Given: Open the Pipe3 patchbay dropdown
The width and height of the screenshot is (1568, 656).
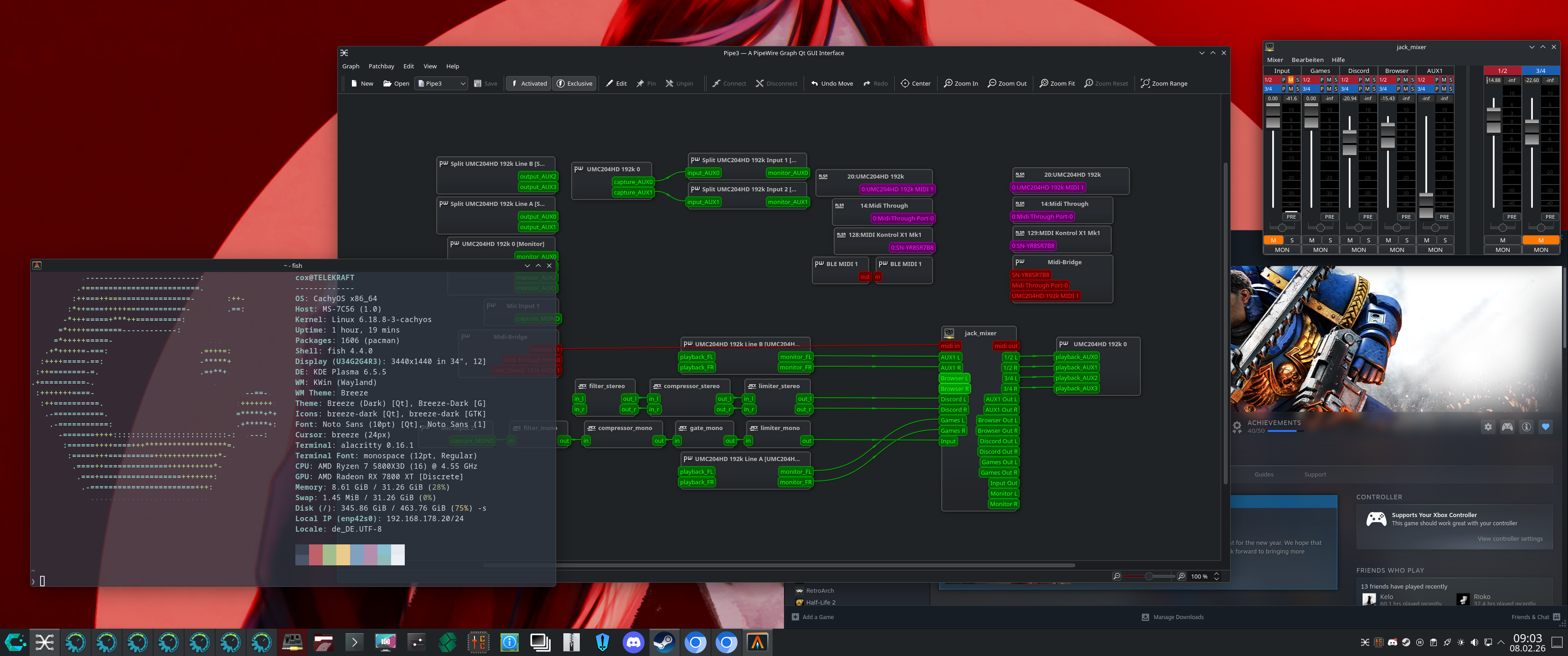Looking at the screenshot, I should 441,83.
